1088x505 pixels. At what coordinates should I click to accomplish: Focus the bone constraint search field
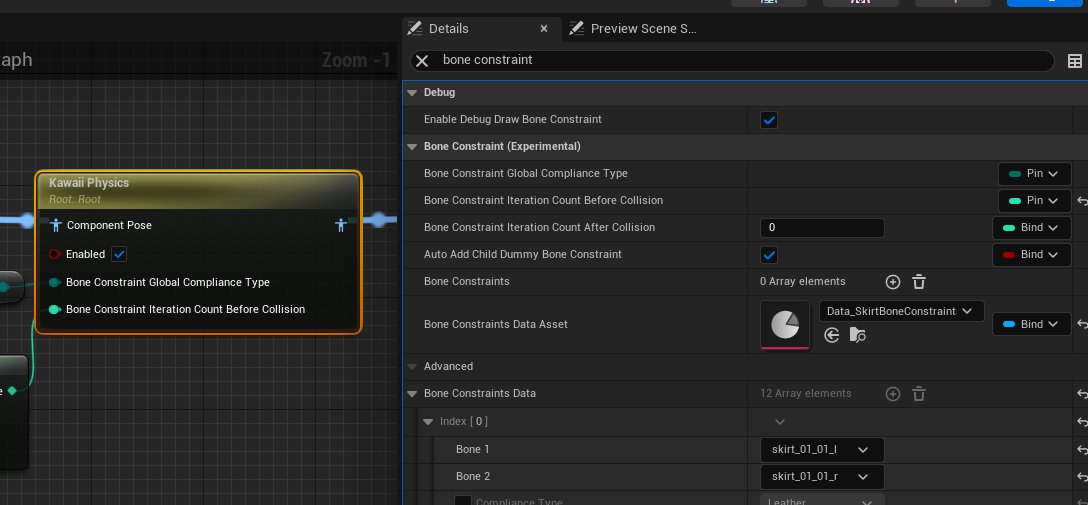(x=732, y=61)
